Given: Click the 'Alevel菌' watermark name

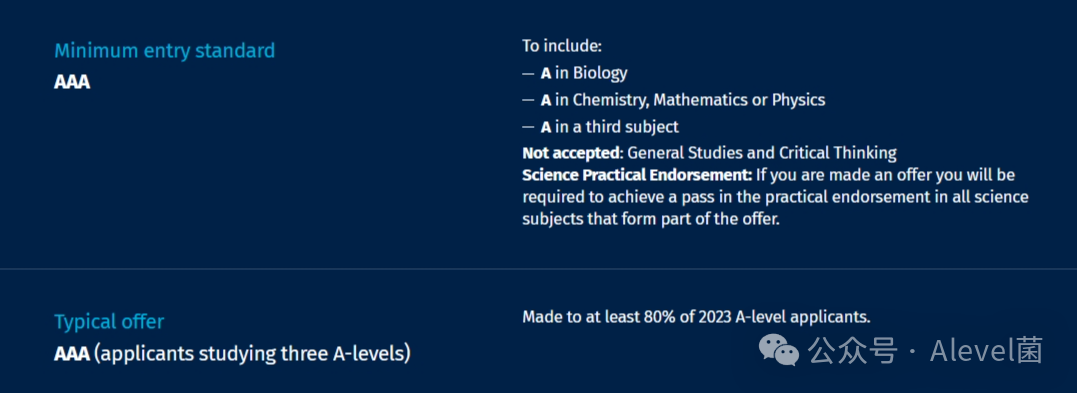Looking at the screenshot, I should 986,350.
